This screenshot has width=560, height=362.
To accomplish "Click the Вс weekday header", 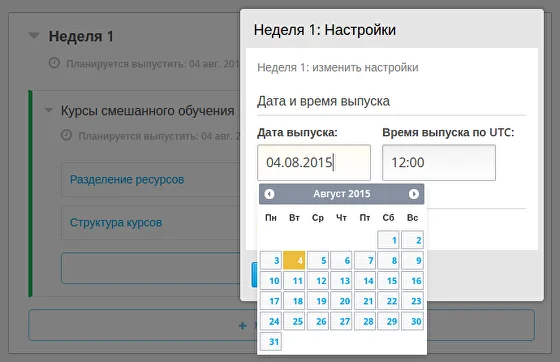I will 412,217.
